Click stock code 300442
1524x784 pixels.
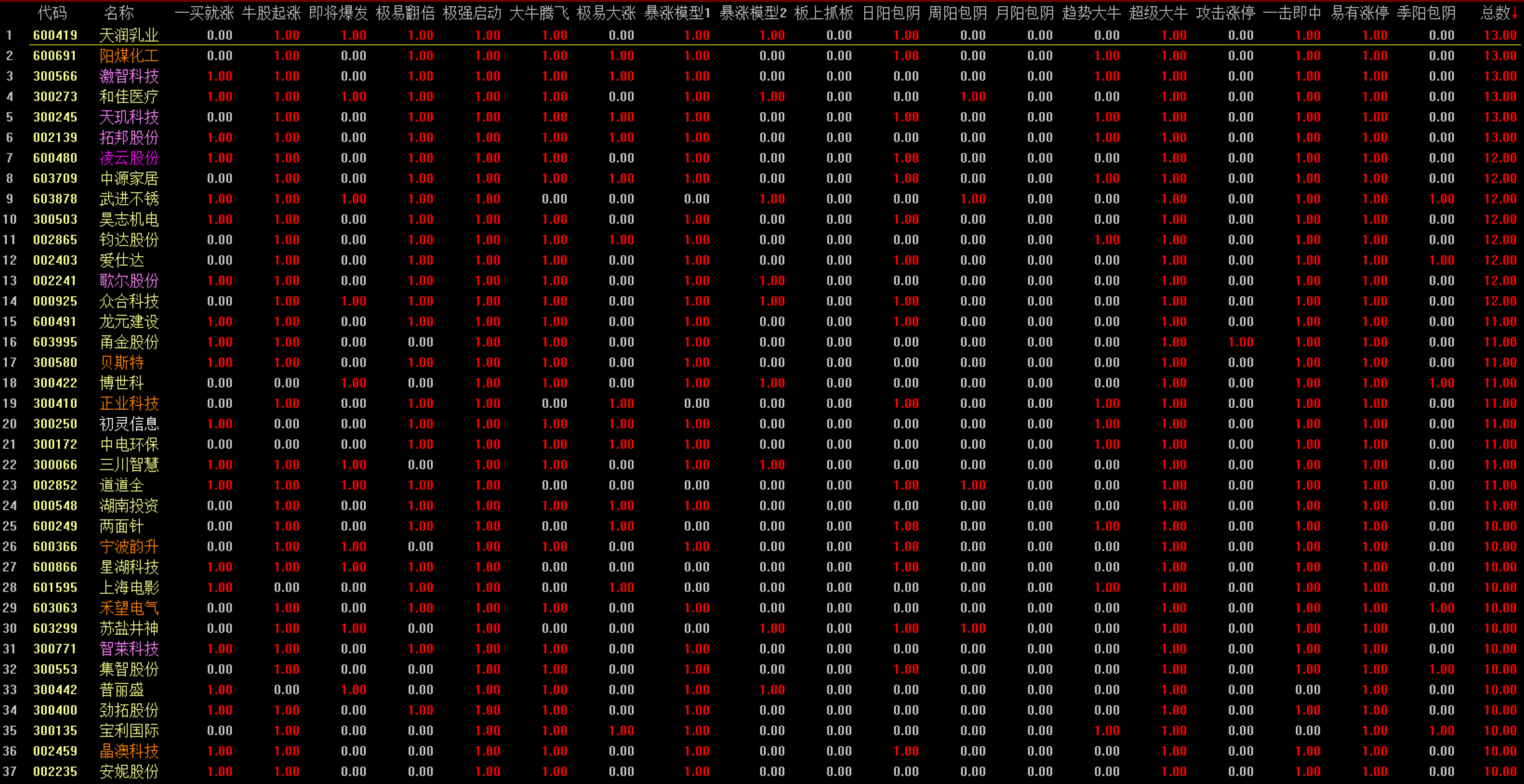click(55, 690)
